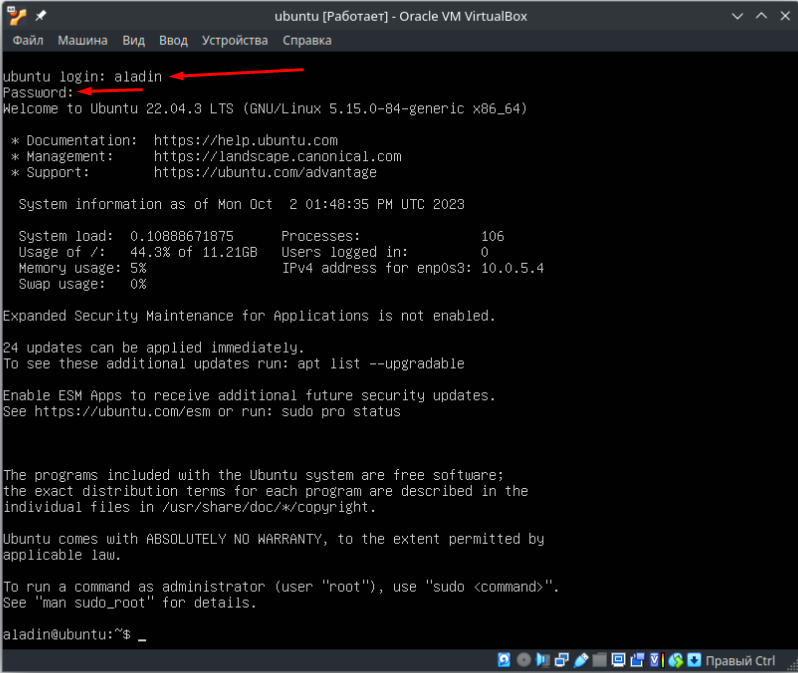798x673 pixels.
Task: Click the https://ubuntu.com/advantage text
Action: 265,173
